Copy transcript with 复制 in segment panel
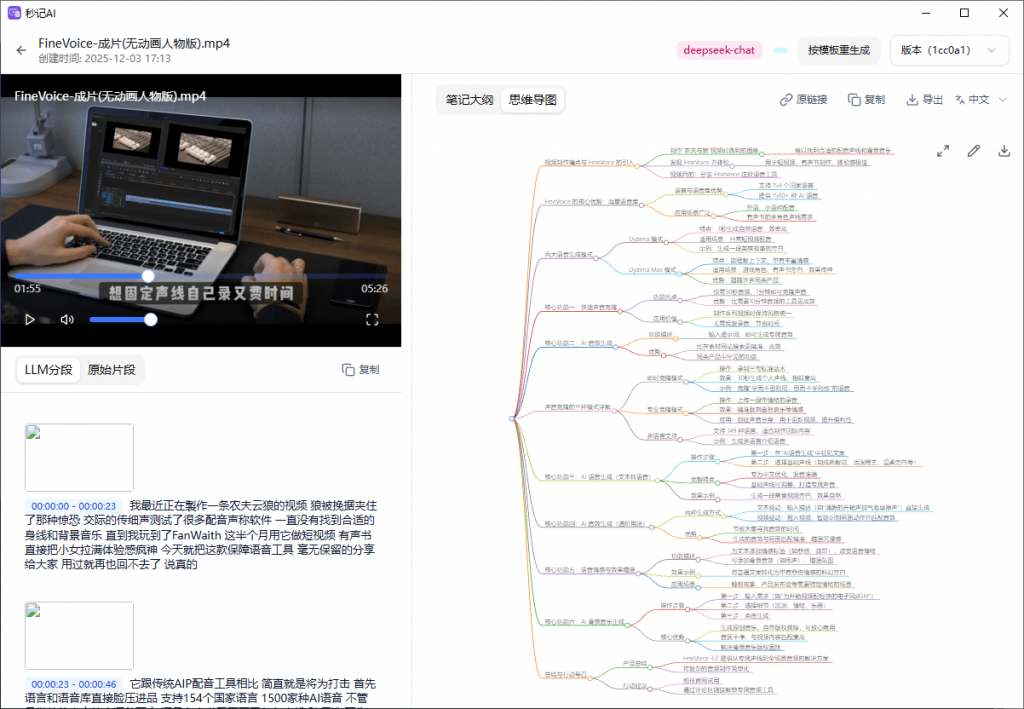The width and height of the screenshot is (1024, 709). [x=360, y=370]
